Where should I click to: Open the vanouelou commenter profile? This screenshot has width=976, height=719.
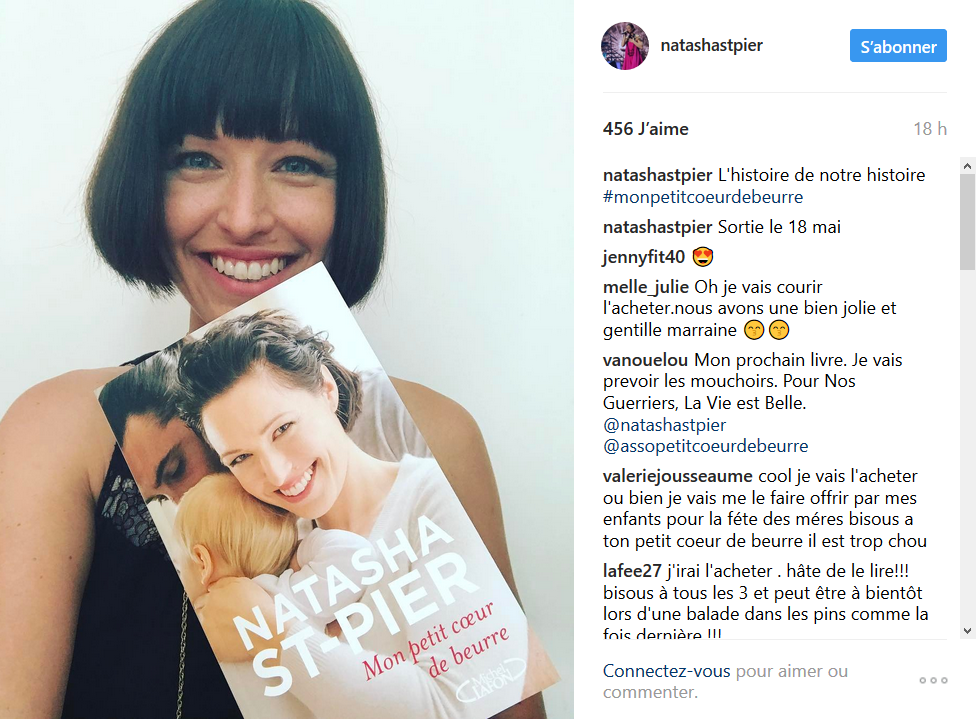645,360
